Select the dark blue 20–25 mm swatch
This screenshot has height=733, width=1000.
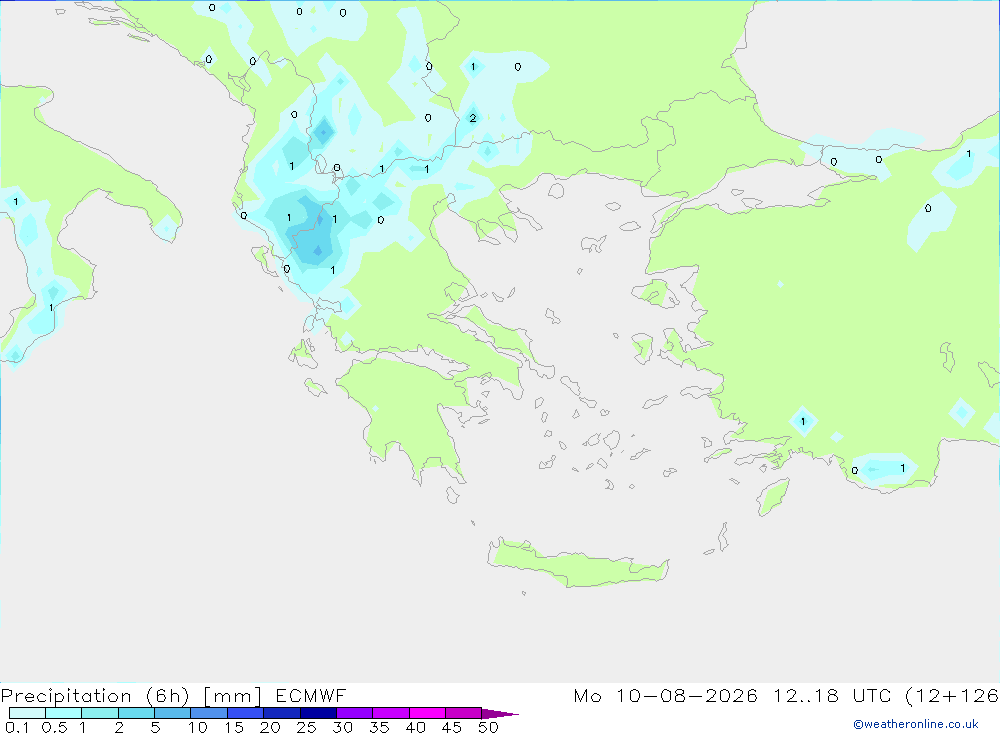tap(281, 713)
